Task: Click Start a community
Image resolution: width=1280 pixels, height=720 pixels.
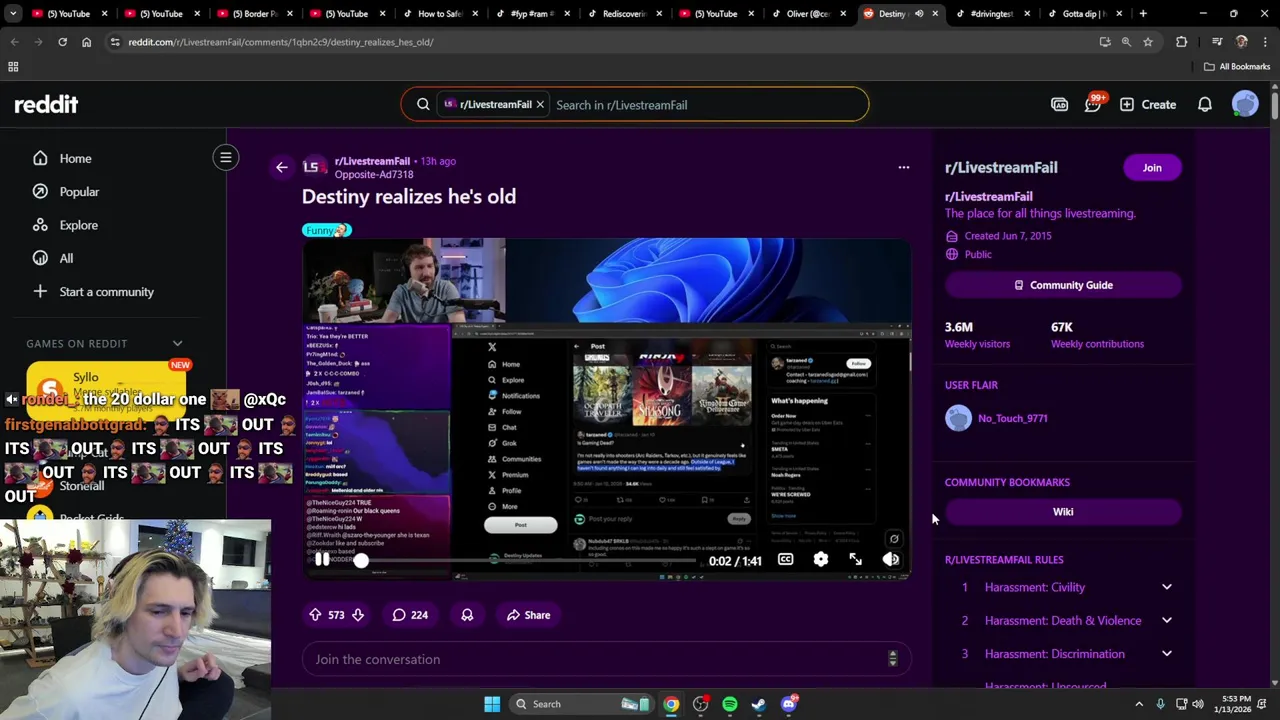Action: 105,292
